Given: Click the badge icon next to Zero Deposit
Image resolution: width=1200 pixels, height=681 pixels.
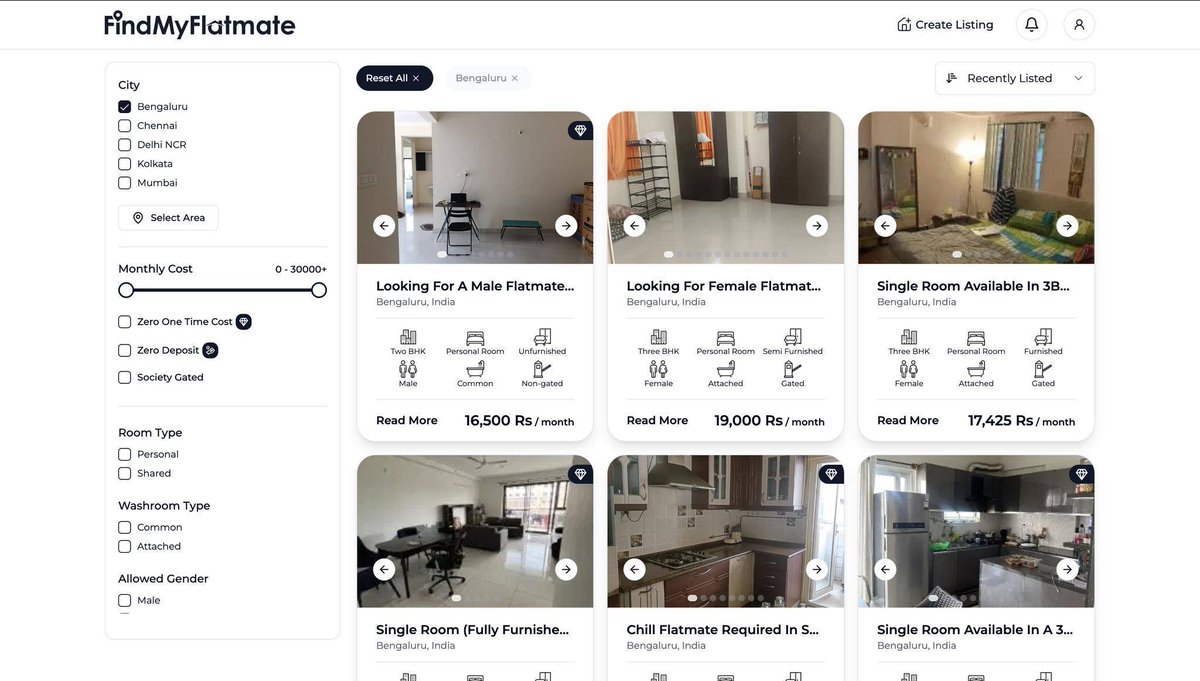Looking at the screenshot, I should [x=210, y=350].
